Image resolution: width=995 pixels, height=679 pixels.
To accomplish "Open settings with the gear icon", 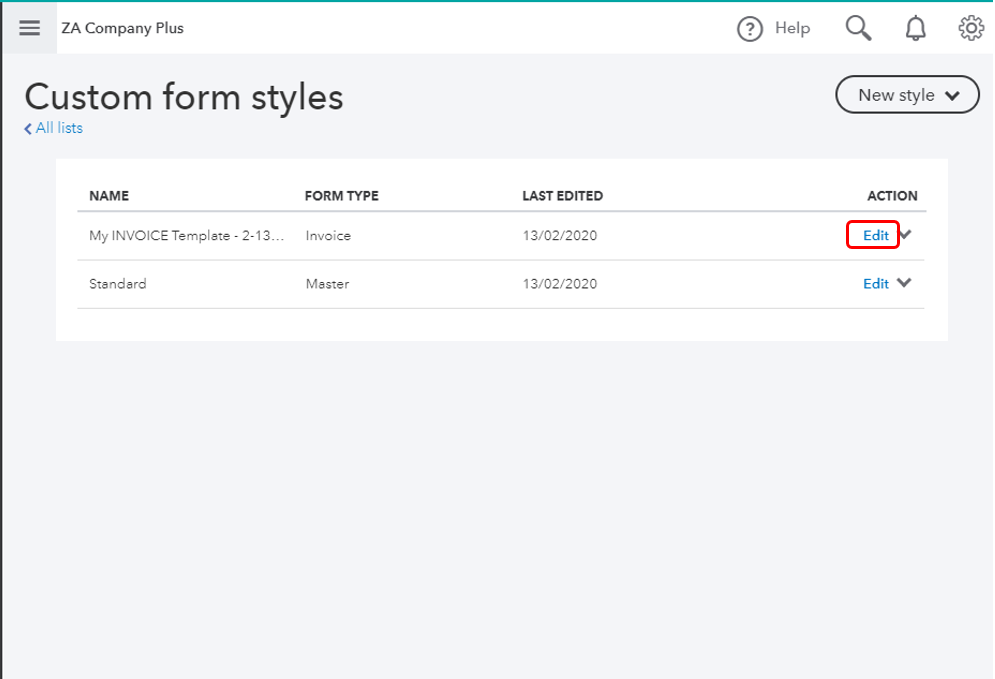I will [970, 28].
